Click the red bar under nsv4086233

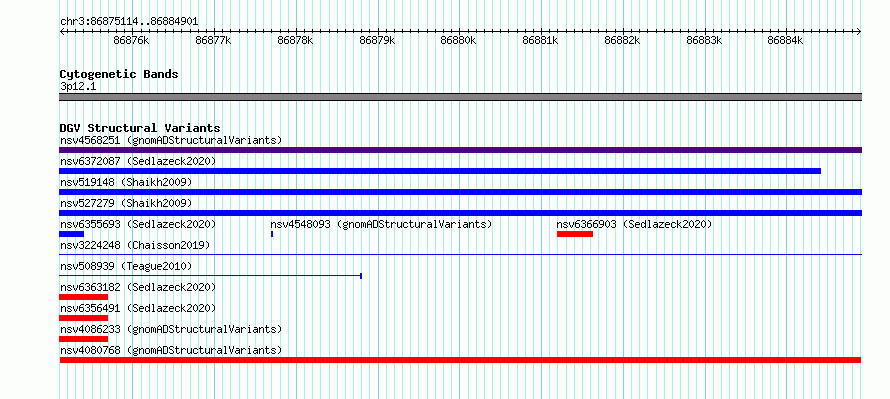click(83, 339)
